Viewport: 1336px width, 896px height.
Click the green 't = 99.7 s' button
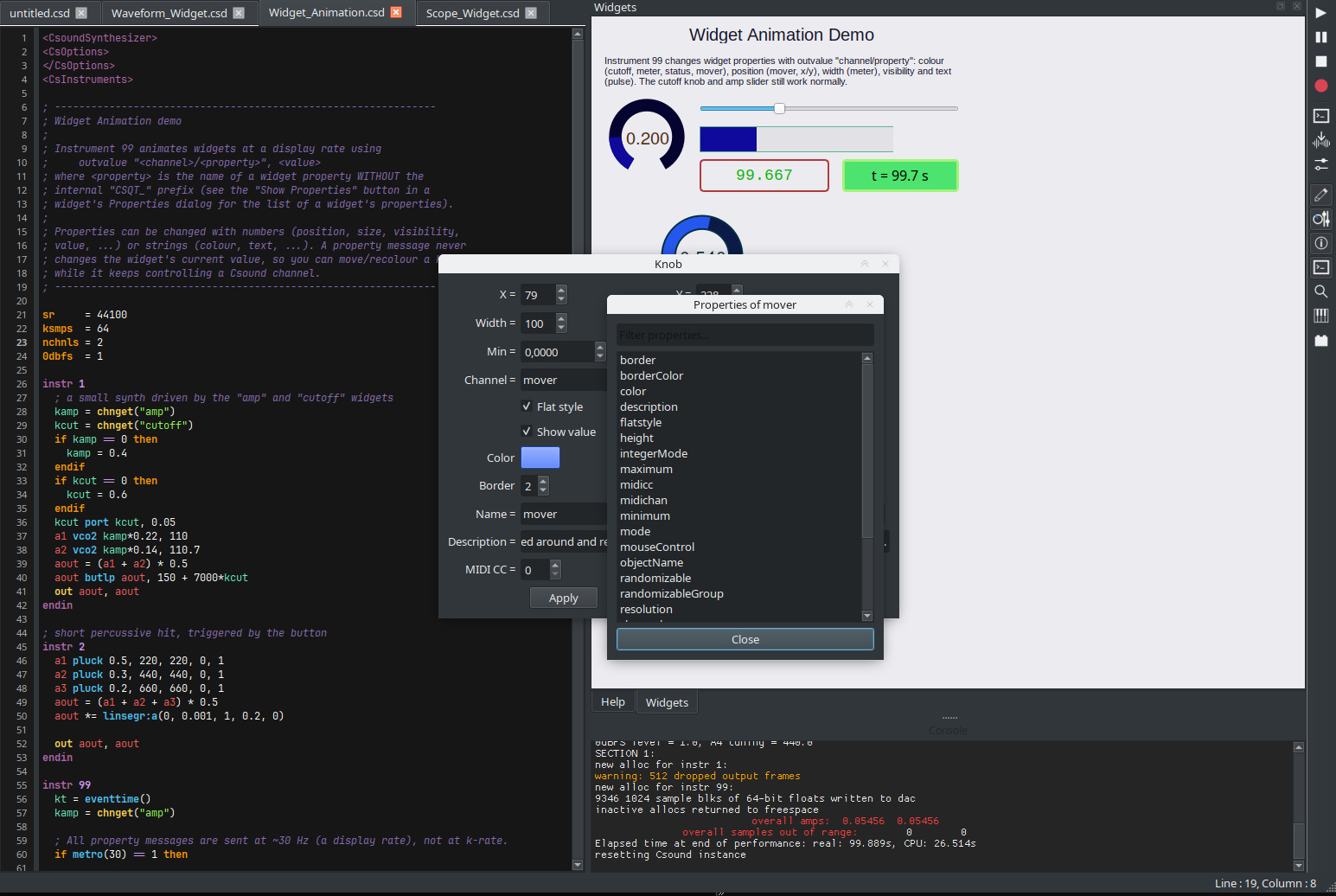(x=900, y=176)
